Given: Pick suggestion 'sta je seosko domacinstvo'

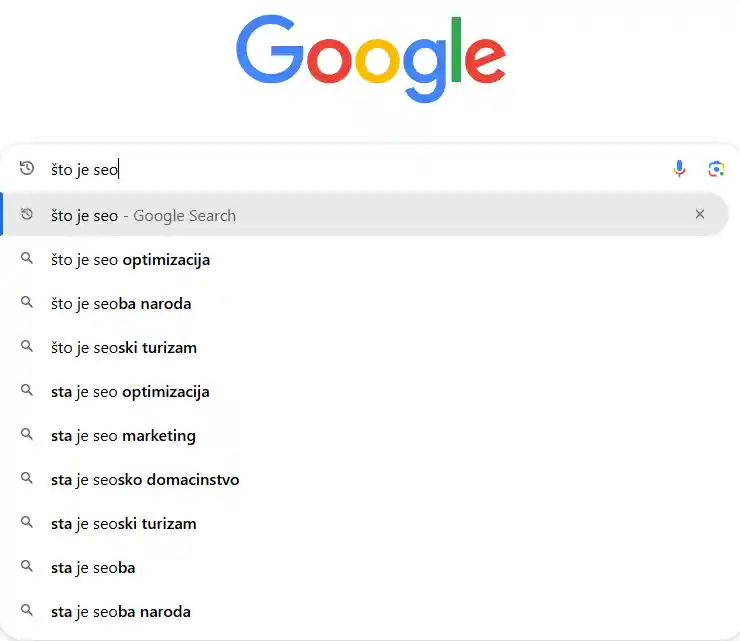Looking at the screenshot, I should 145,480.
